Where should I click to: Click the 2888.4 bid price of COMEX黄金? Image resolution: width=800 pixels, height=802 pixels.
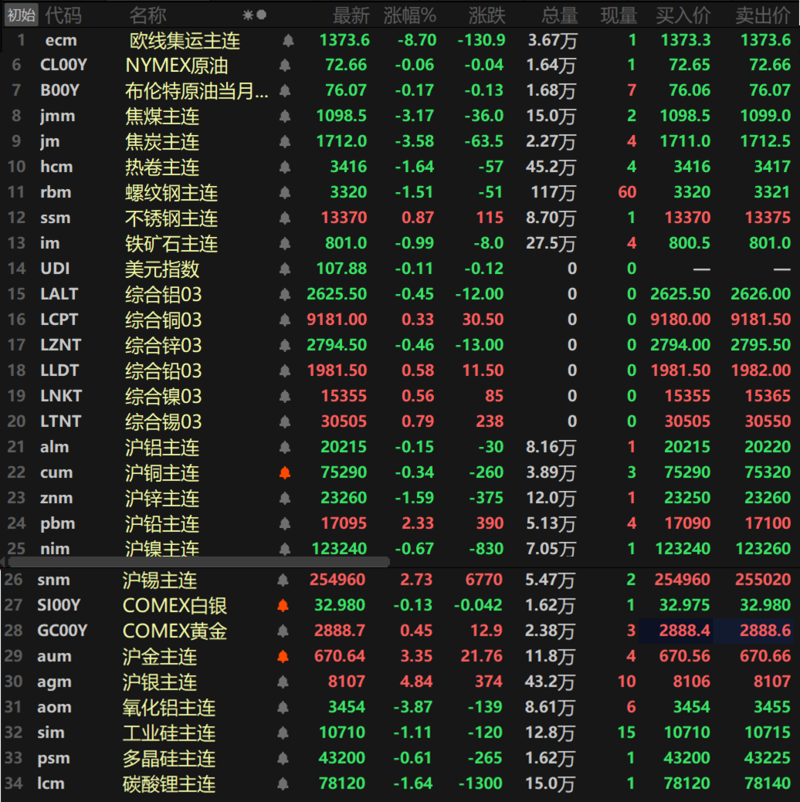[684, 631]
